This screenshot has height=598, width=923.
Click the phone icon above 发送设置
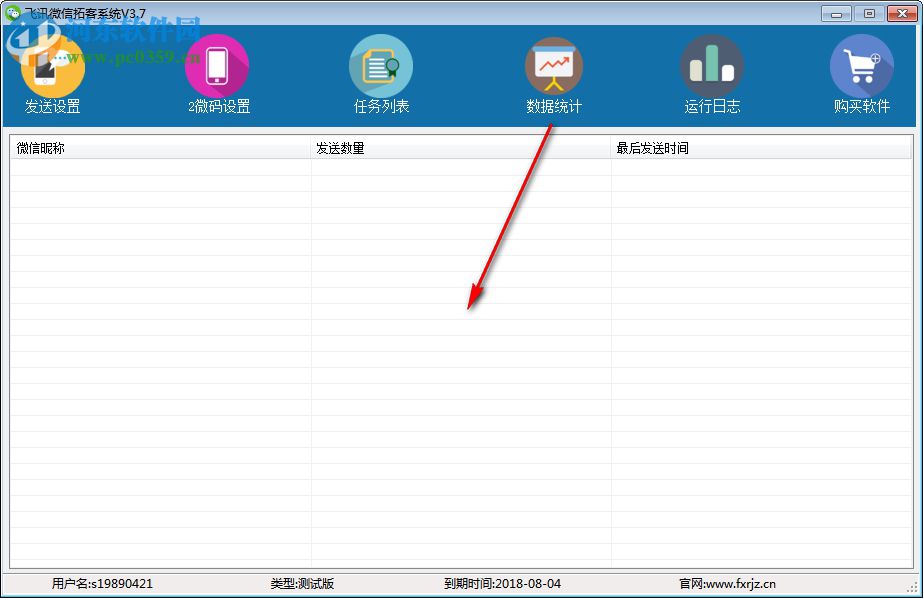(51, 66)
